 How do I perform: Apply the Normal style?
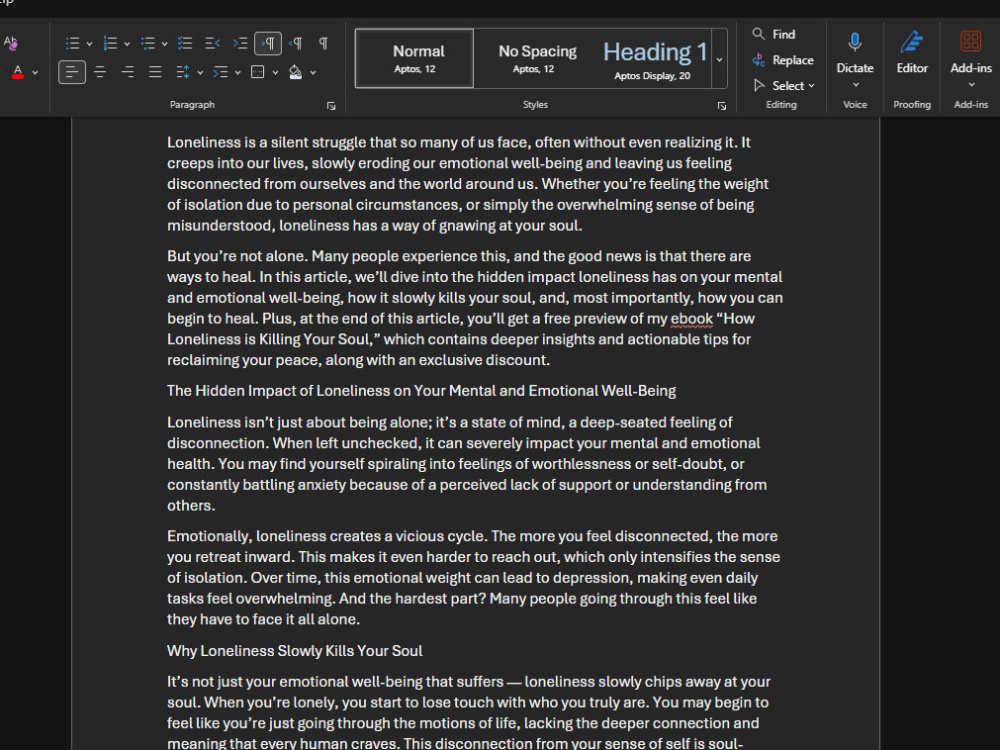[x=415, y=58]
